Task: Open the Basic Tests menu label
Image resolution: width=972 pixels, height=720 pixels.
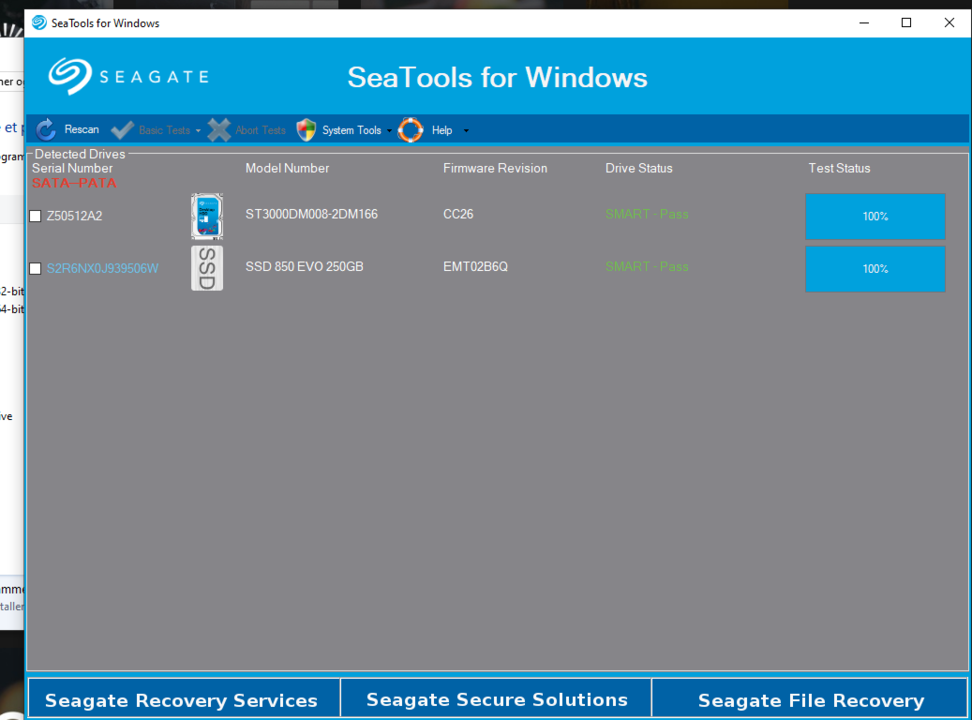Action: 164,130
